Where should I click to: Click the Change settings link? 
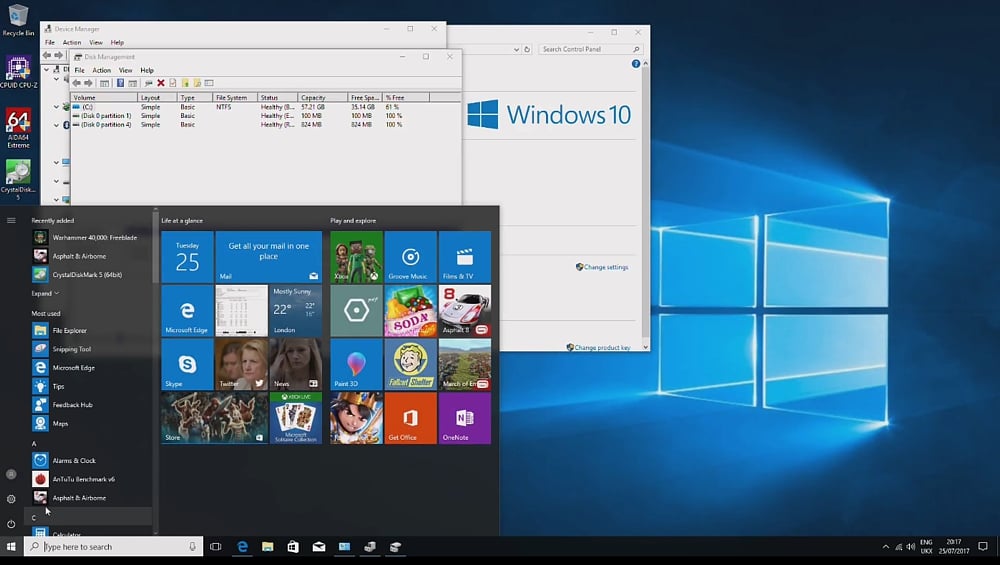coord(605,267)
